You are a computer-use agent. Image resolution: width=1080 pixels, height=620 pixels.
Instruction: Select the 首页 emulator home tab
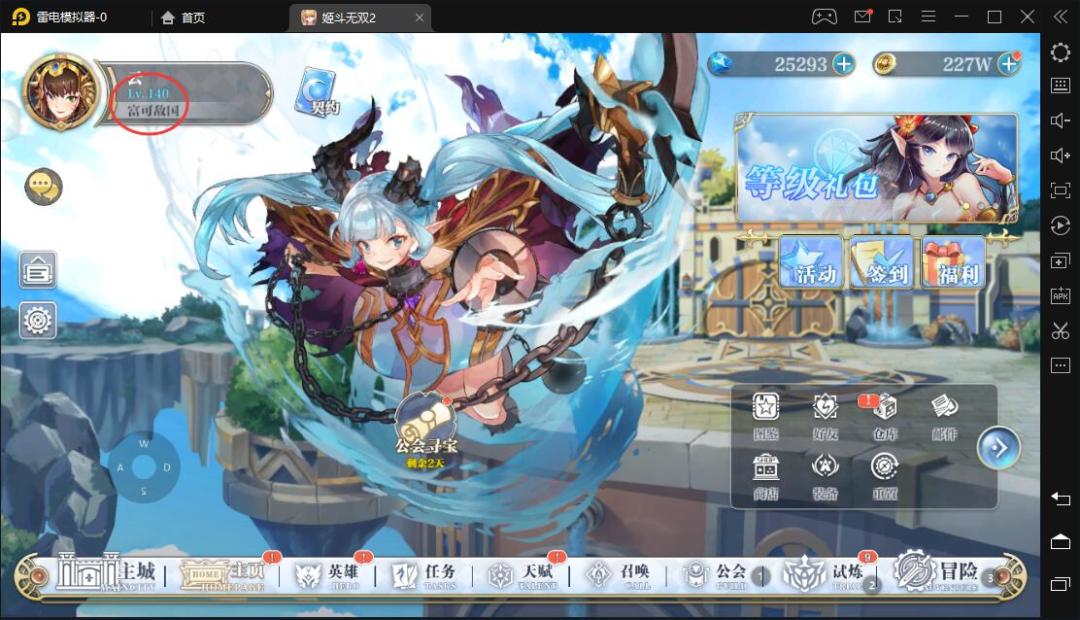click(x=183, y=17)
